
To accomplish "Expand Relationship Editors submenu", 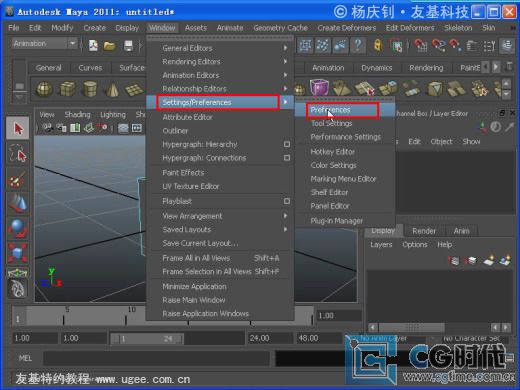I will click(220, 89).
